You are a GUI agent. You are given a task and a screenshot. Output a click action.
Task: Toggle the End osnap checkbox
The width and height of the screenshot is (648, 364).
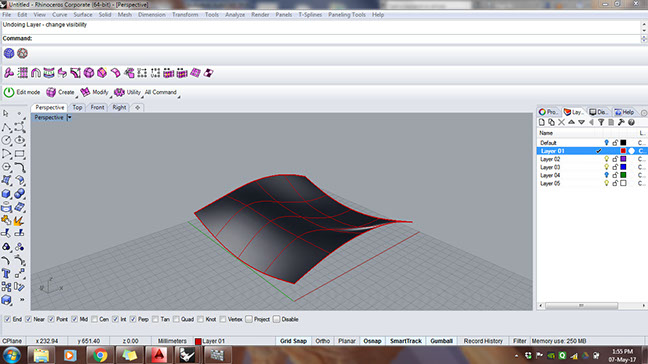click(x=7, y=319)
